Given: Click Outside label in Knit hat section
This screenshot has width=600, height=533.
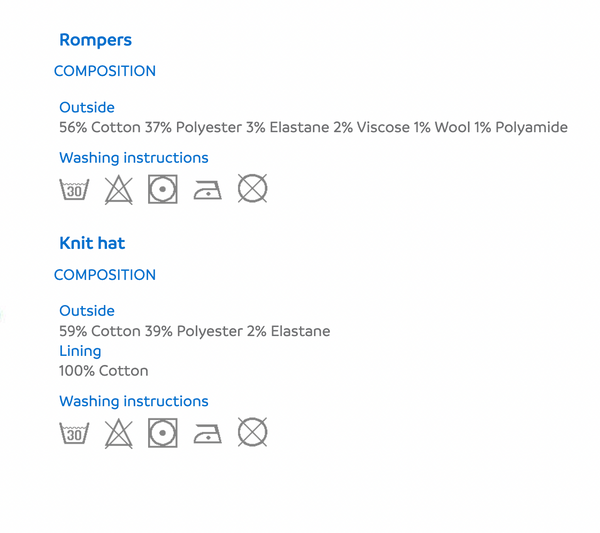Looking at the screenshot, I should (x=87, y=311).
